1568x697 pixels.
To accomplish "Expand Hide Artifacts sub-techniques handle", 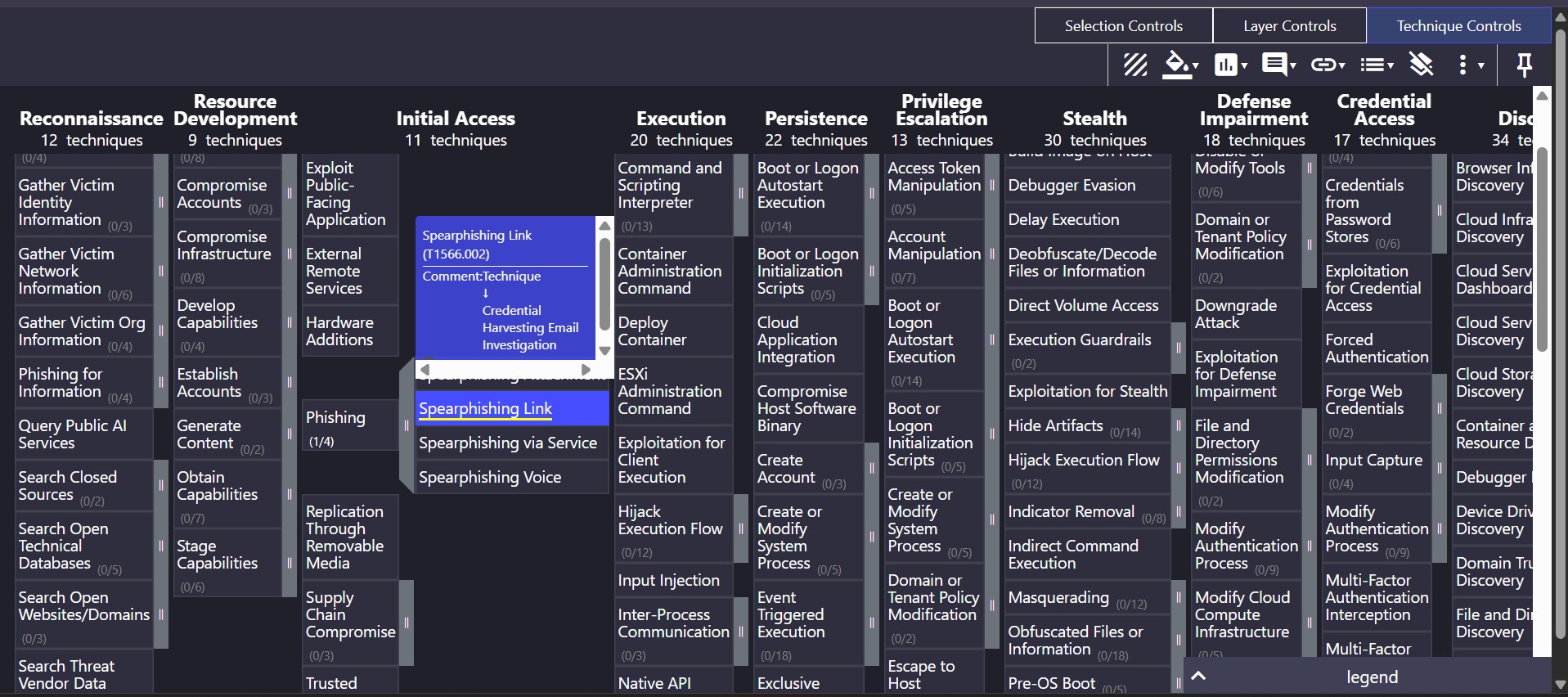I will [x=1179, y=425].
